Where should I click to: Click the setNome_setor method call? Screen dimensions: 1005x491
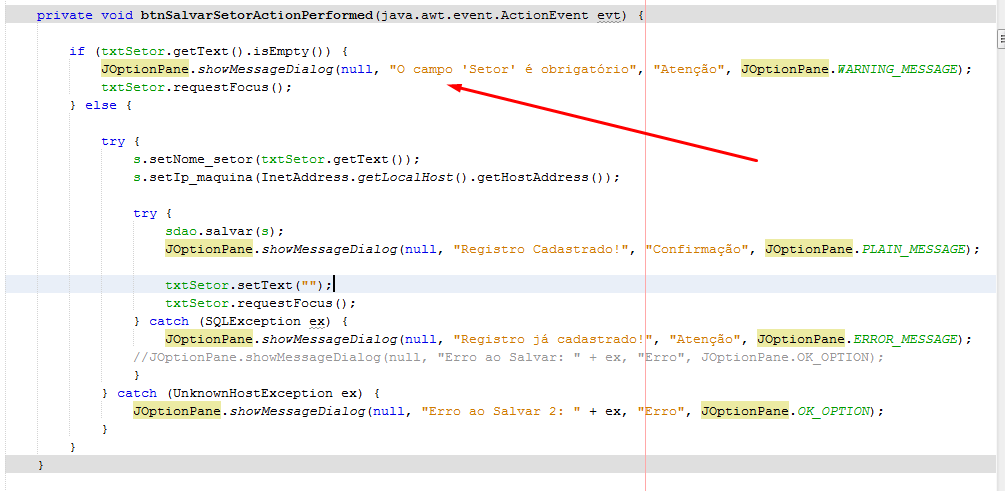[201, 159]
